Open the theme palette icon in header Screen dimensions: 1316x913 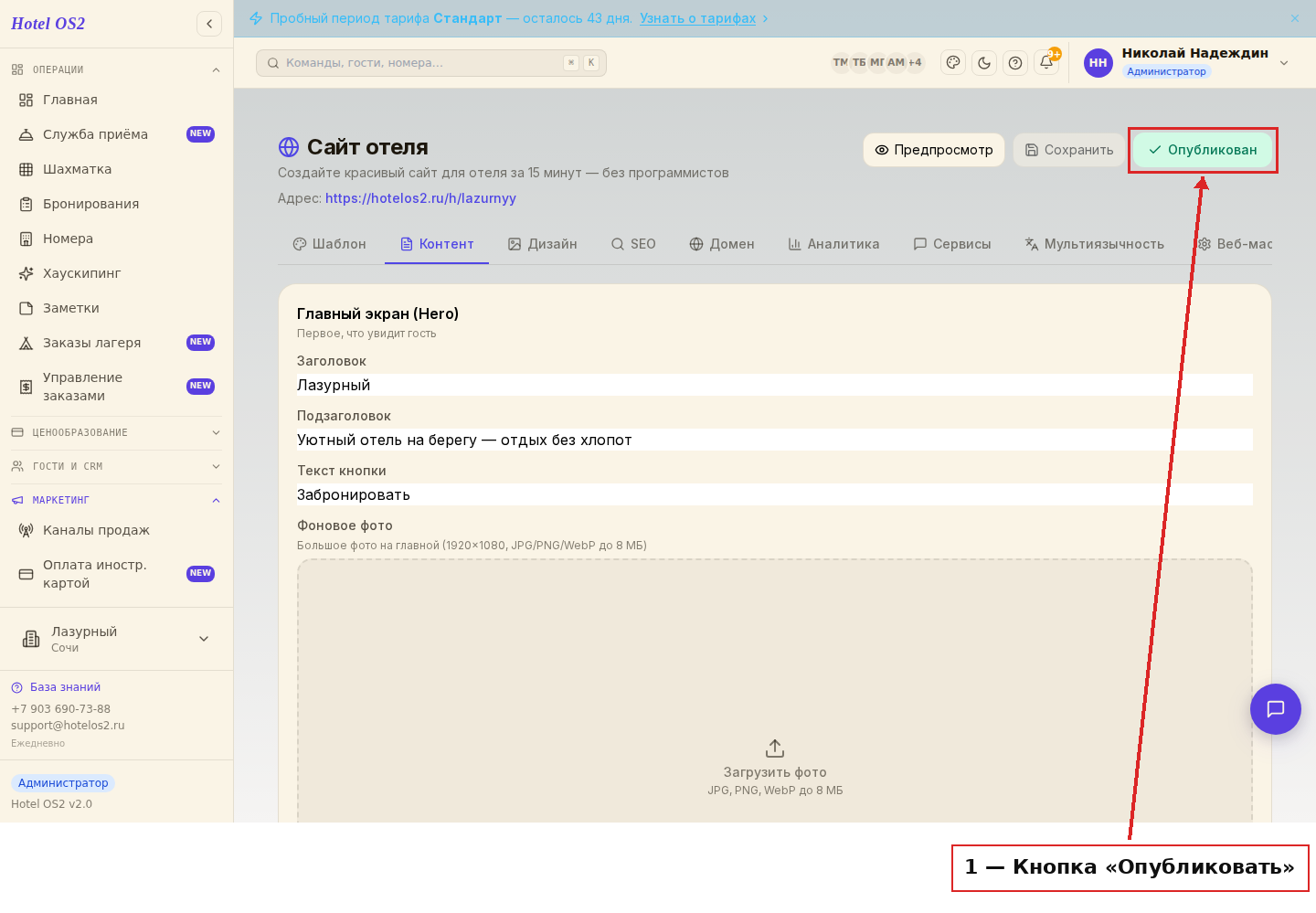click(953, 63)
